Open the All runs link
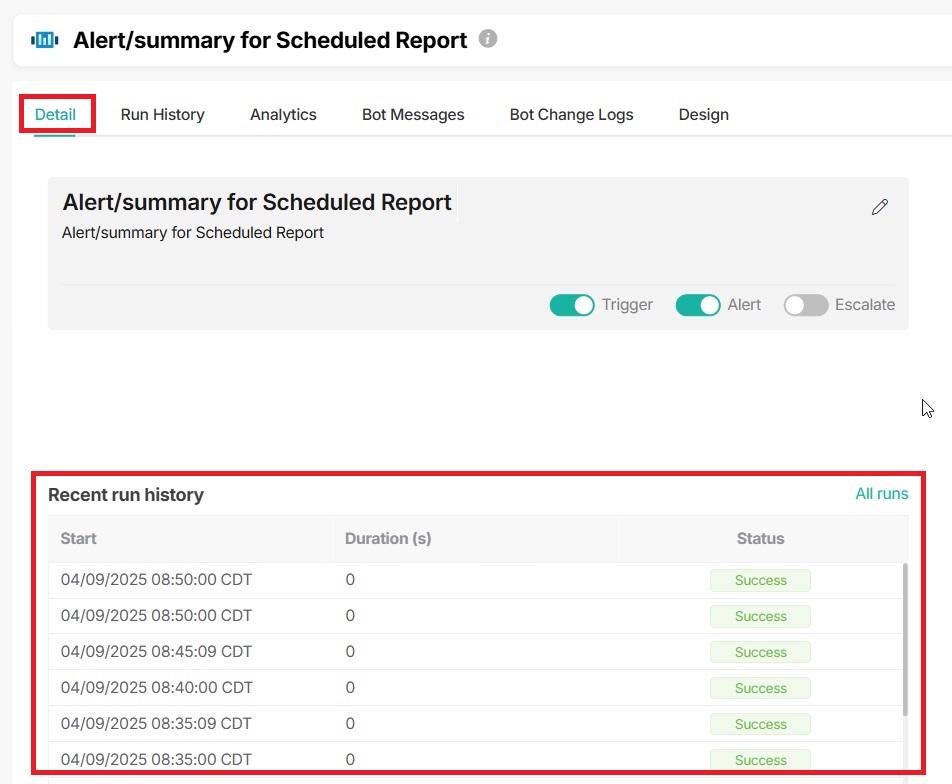This screenshot has width=952, height=784. pos(881,493)
